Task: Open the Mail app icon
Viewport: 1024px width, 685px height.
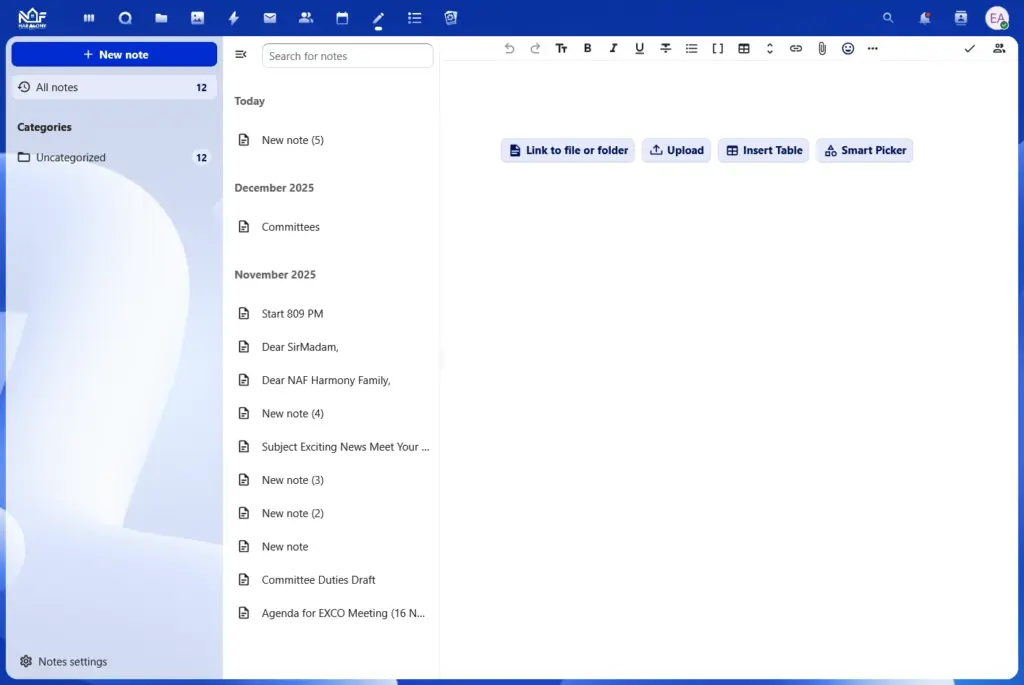Action: (270, 18)
